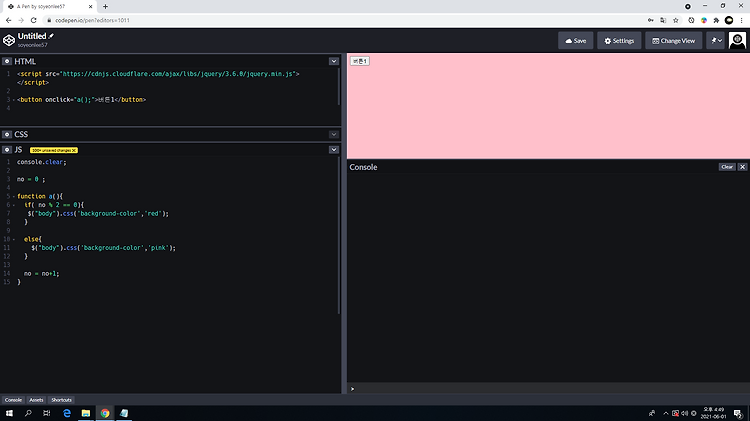Select the A Pen by soyeonlee57 tab

(x=48, y=7)
